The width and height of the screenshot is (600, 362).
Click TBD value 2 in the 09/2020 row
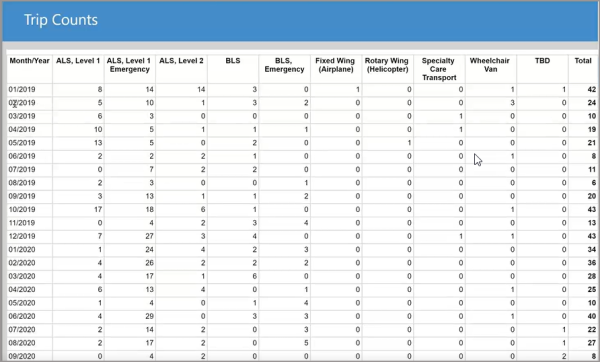[x=564, y=356]
